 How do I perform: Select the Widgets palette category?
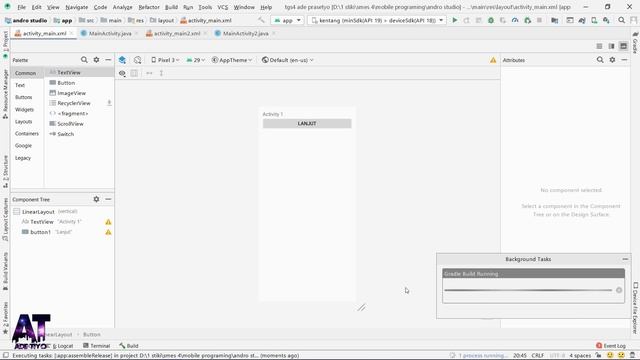pos(24,109)
